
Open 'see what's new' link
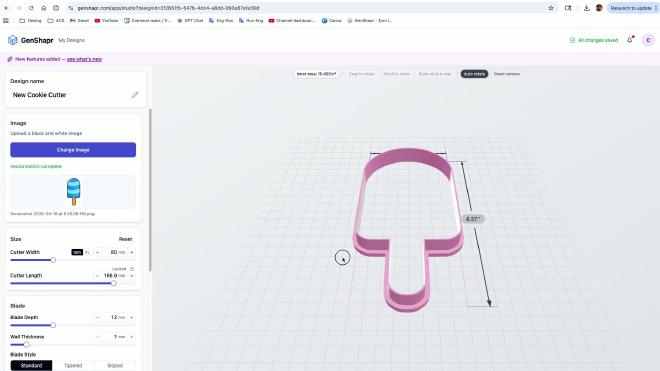(84, 59)
